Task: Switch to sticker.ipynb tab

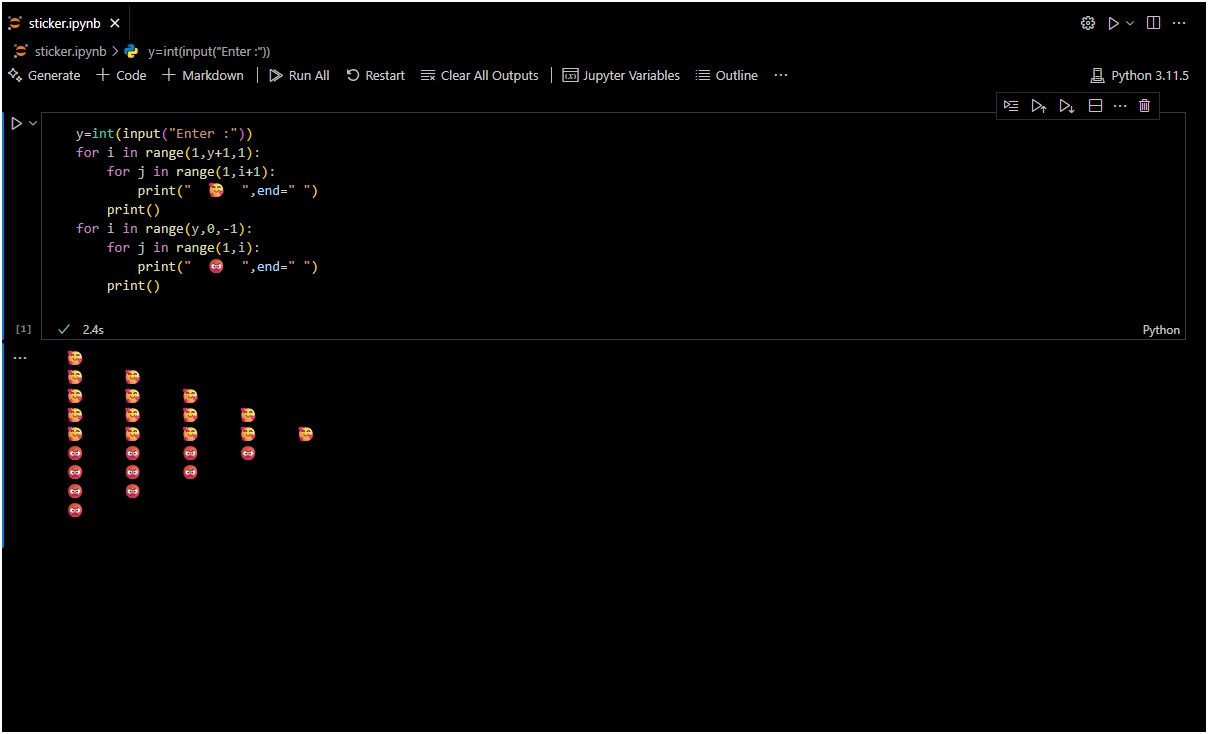Action: tap(64, 23)
